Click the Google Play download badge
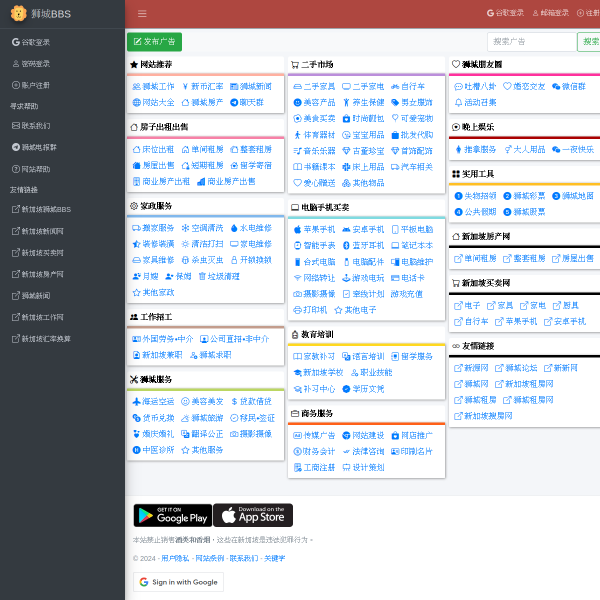 (172, 515)
